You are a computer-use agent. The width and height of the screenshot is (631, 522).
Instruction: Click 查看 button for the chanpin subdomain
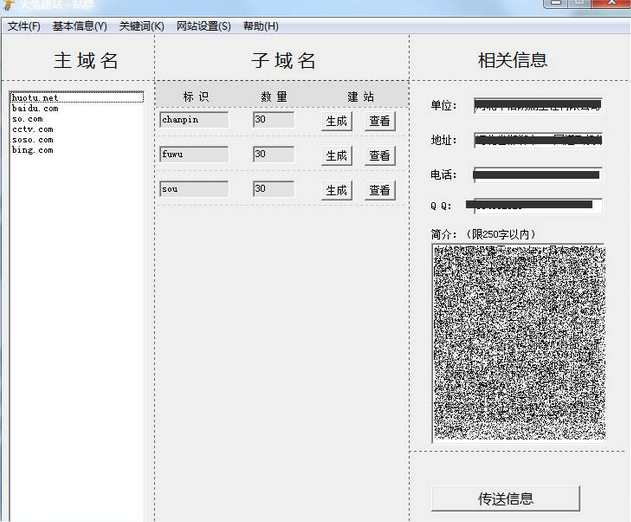[379, 122]
